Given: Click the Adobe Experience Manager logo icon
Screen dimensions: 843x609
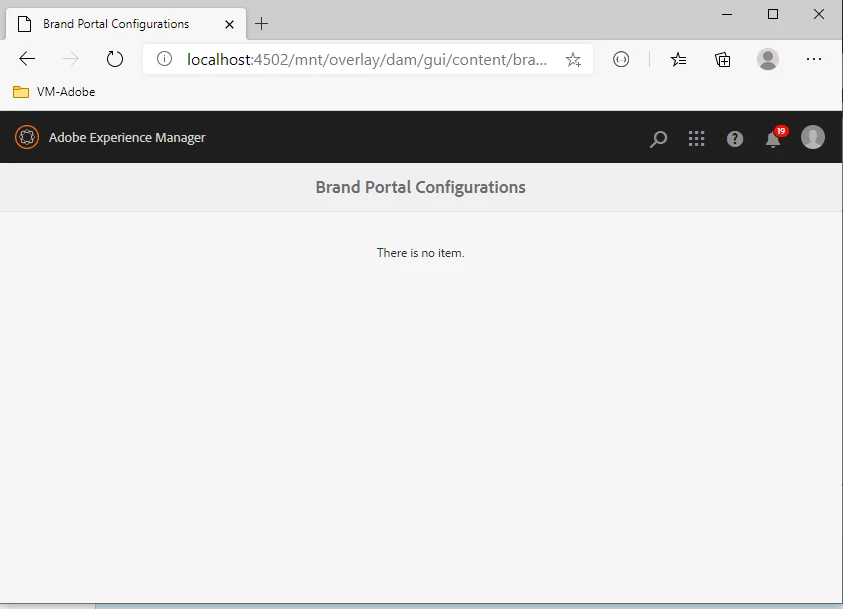Looking at the screenshot, I should point(27,137).
